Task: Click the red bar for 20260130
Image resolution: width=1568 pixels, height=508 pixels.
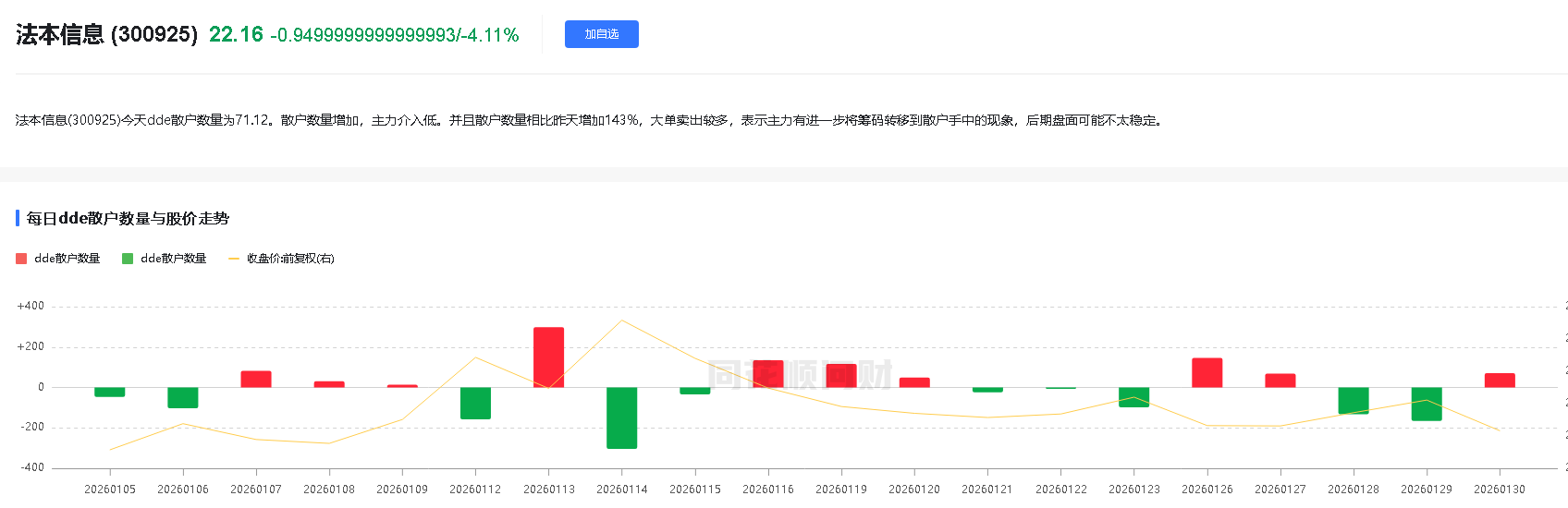Action: (x=1500, y=380)
